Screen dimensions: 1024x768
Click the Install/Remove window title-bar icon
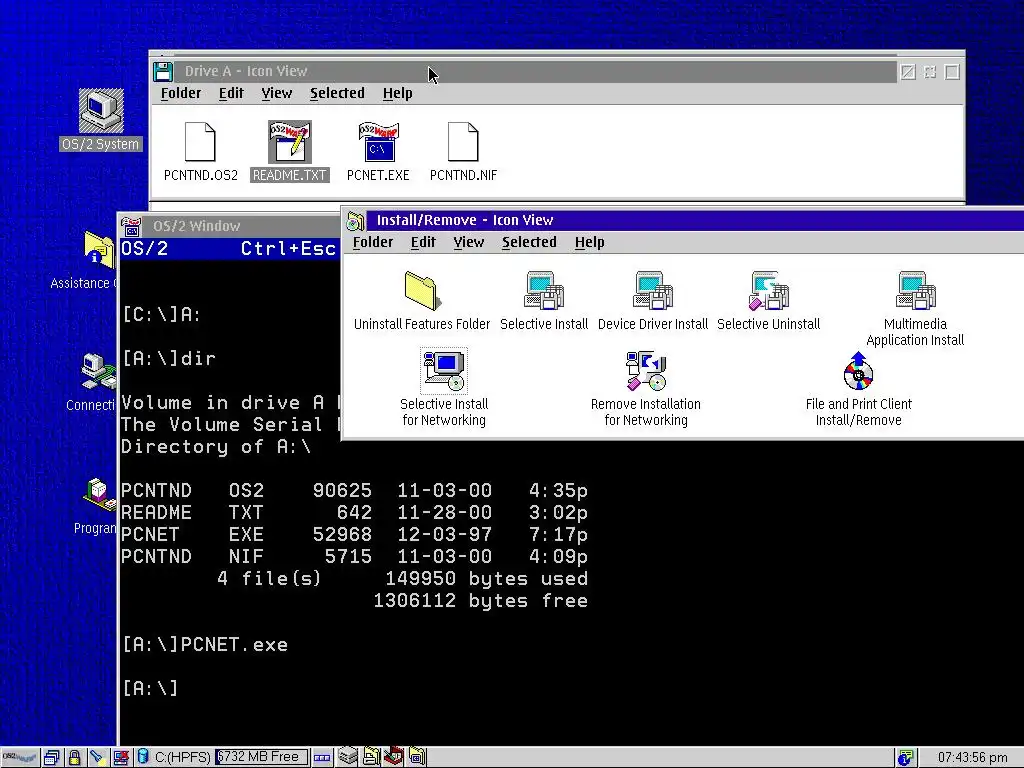coord(355,221)
